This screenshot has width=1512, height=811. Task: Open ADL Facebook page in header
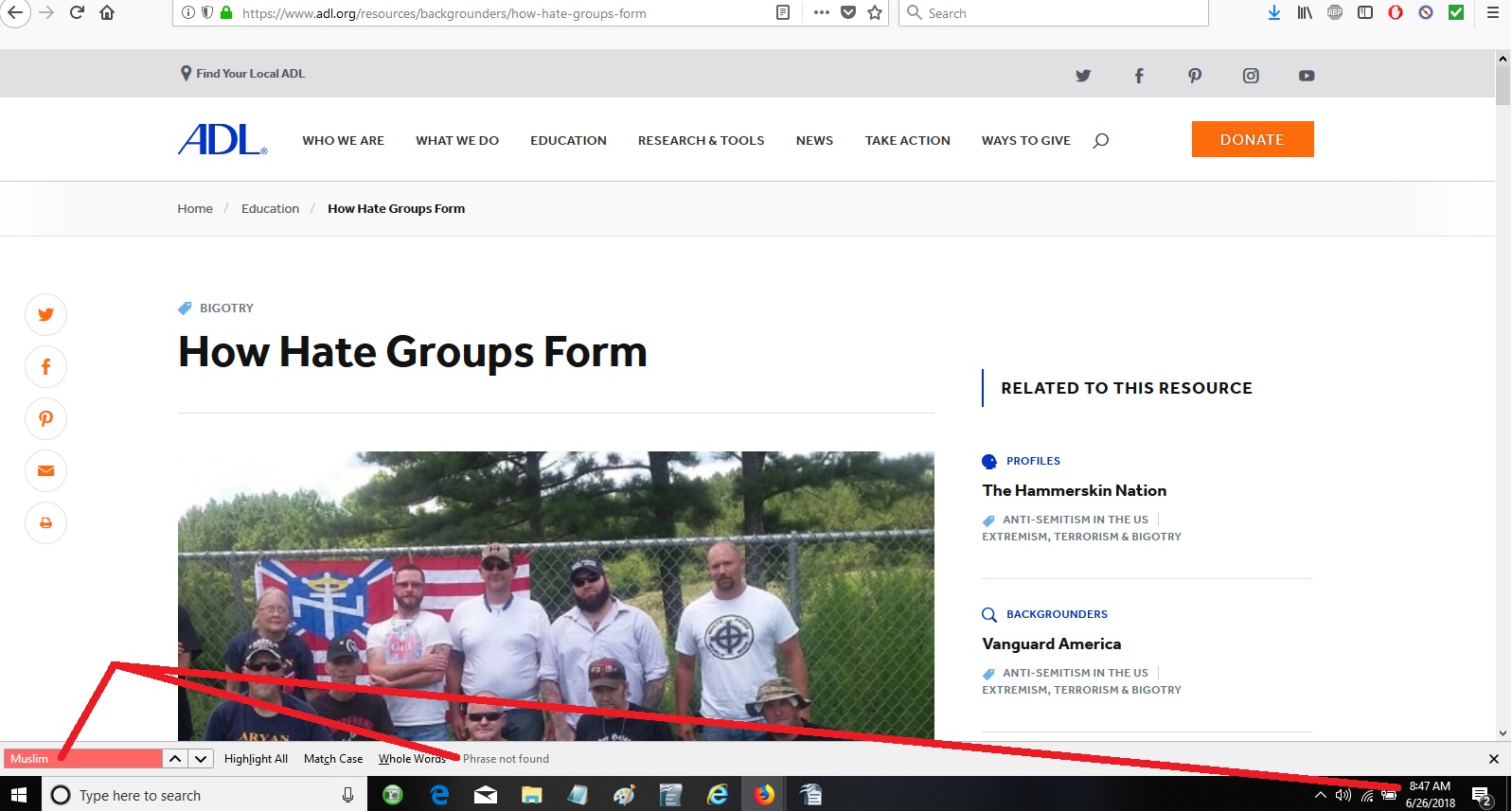(1139, 76)
